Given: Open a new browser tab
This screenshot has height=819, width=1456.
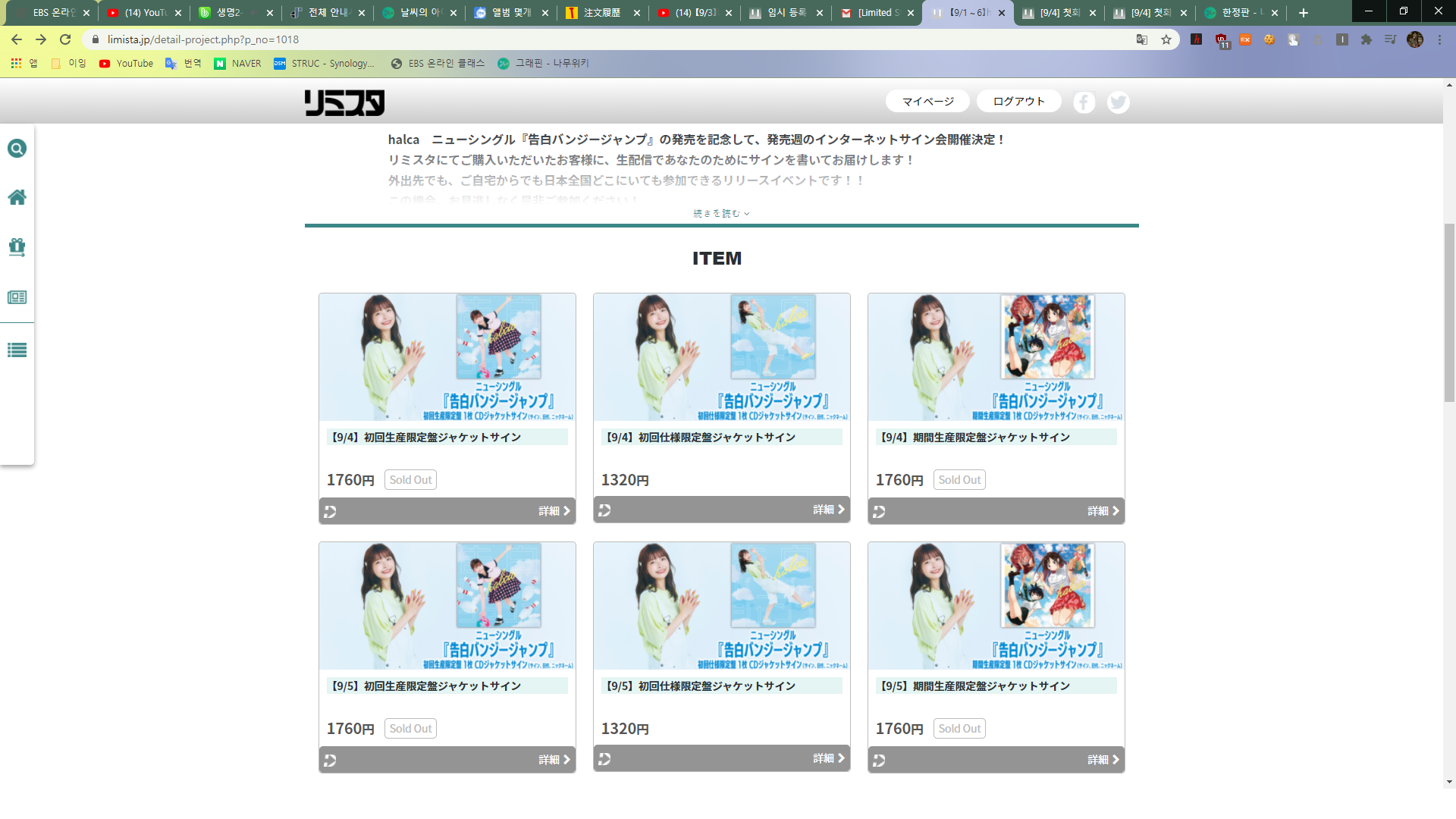Looking at the screenshot, I should point(1304,13).
